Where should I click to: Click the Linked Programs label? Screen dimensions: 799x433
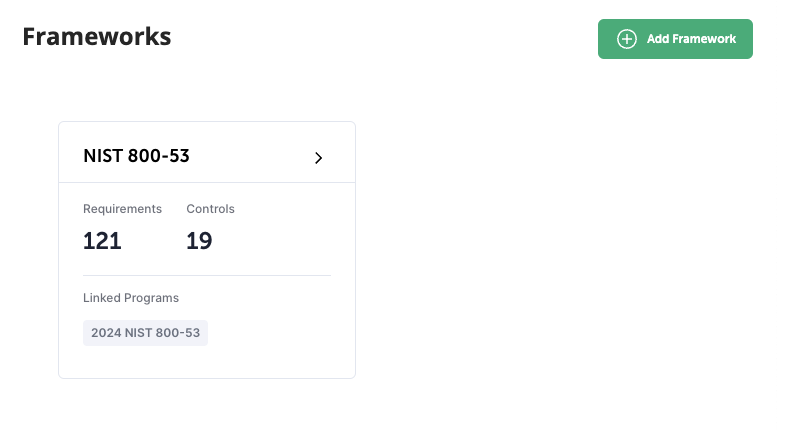click(x=131, y=298)
